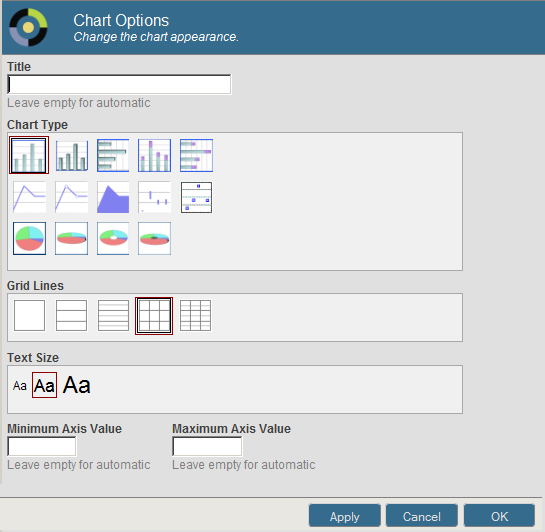Focus the Title text field
The height and width of the screenshot is (532, 545).
119,84
